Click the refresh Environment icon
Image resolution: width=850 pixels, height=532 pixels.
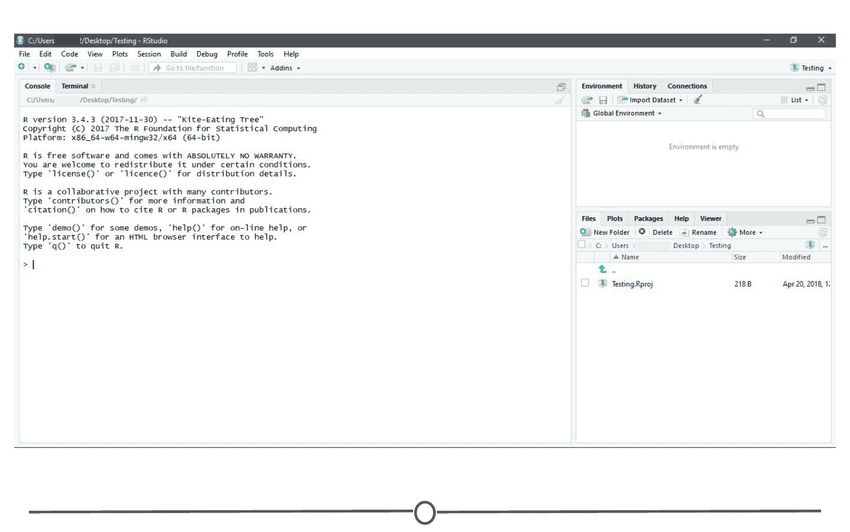823,100
